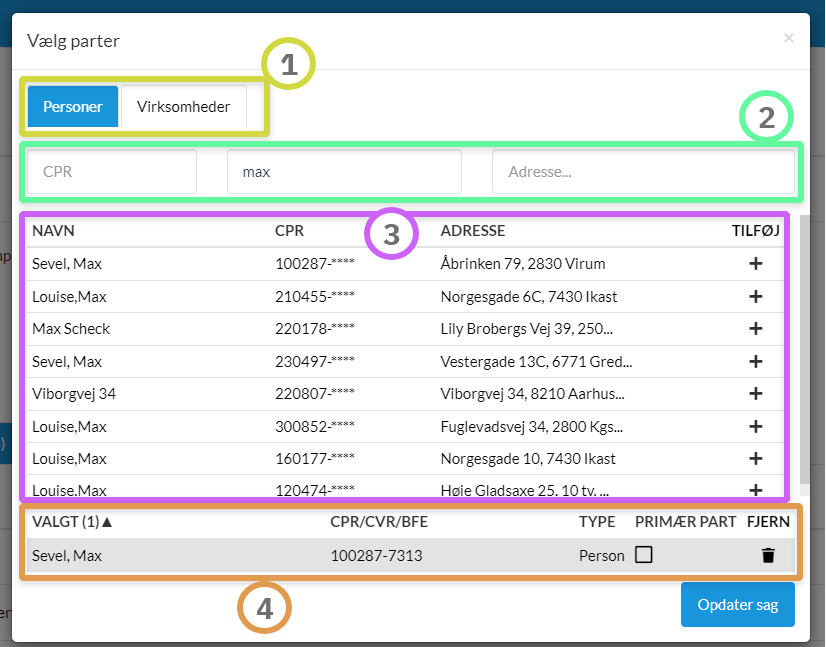This screenshot has height=647, width=826.
Task: Add Louise,Max living at Norgesgade 6C
Action: click(x=756, y=297)
